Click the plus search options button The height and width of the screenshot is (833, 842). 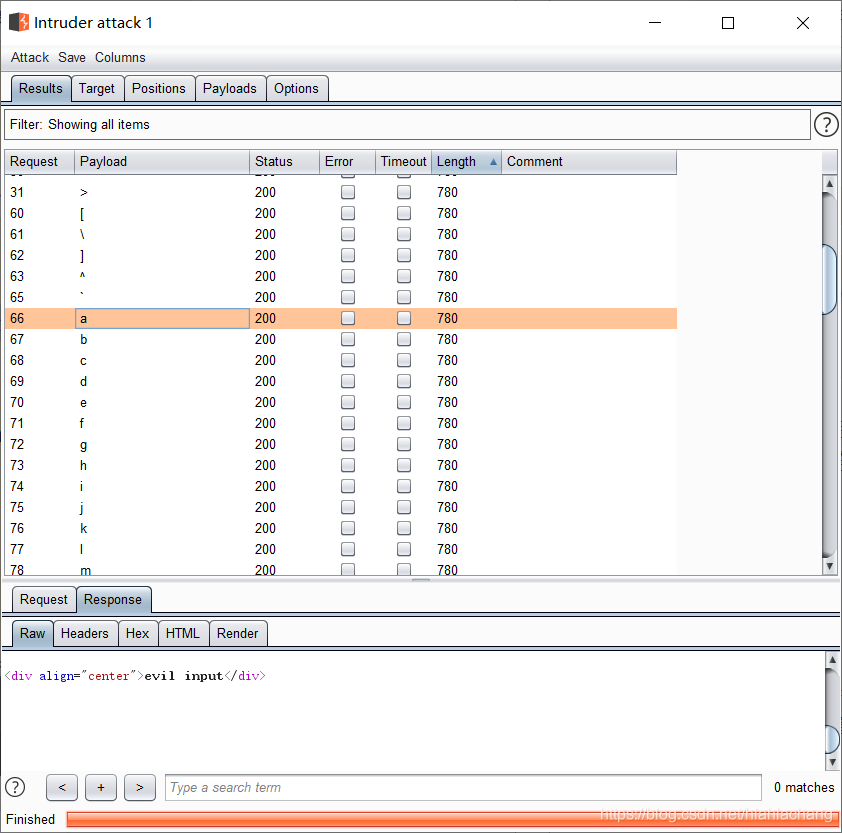101,787
